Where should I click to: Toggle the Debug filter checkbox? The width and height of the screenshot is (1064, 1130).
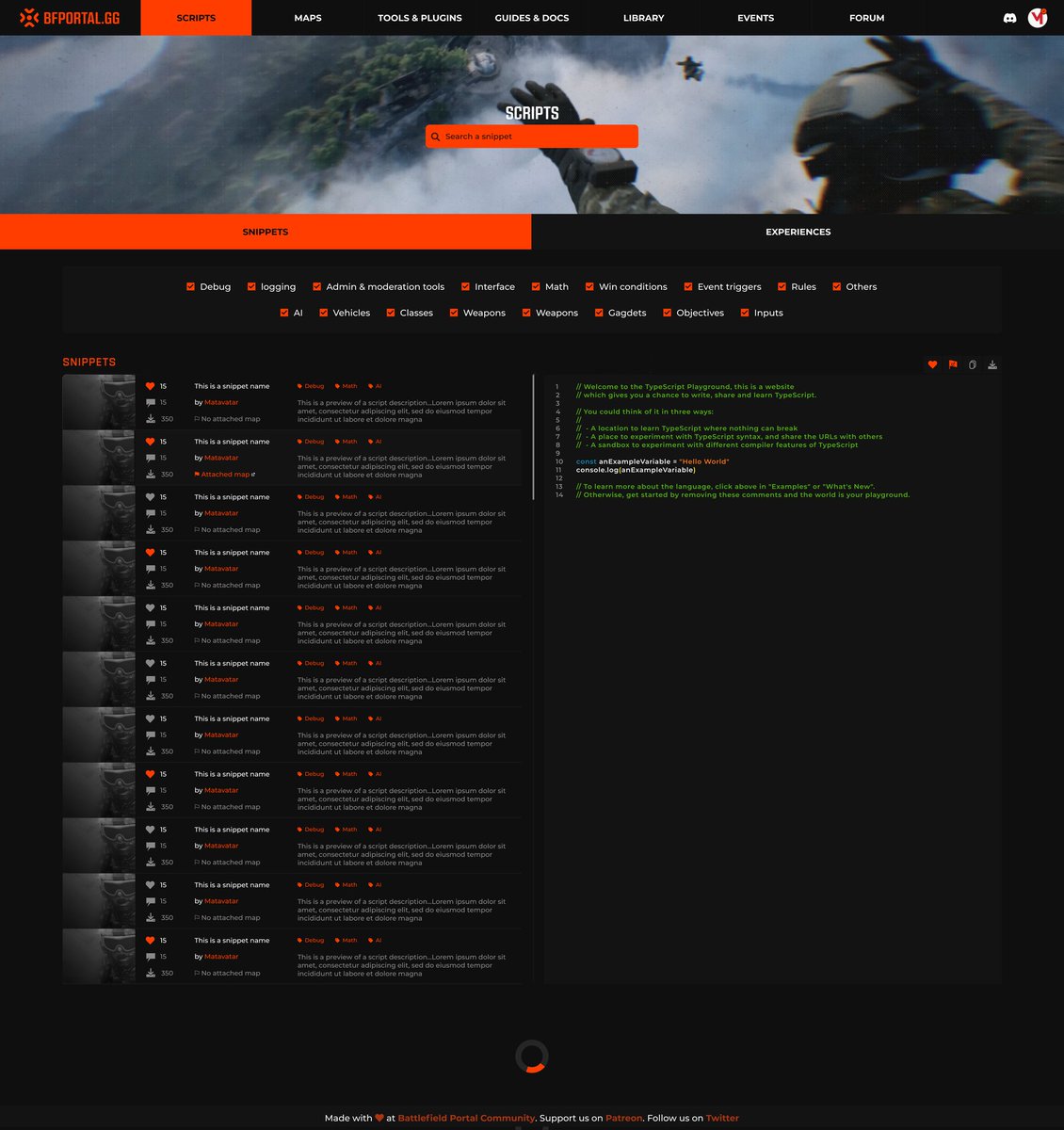coord(191,286)
